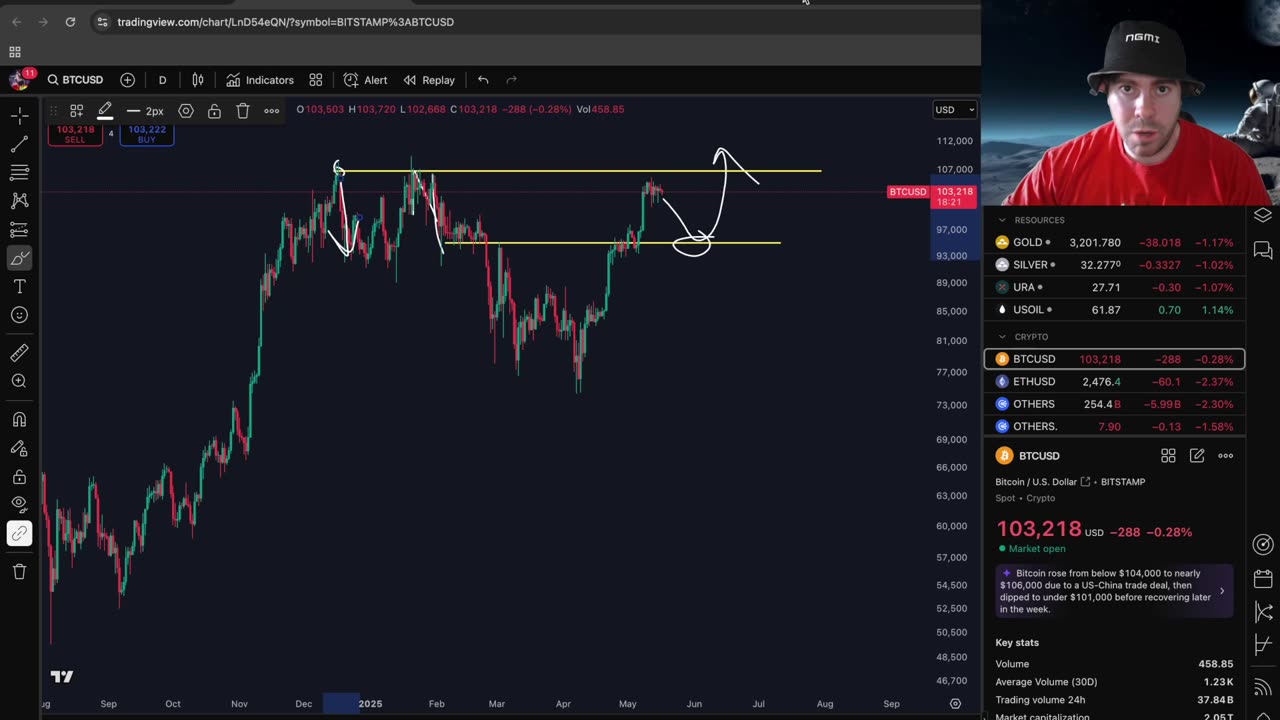Select the trend line tool

[19, 144]
